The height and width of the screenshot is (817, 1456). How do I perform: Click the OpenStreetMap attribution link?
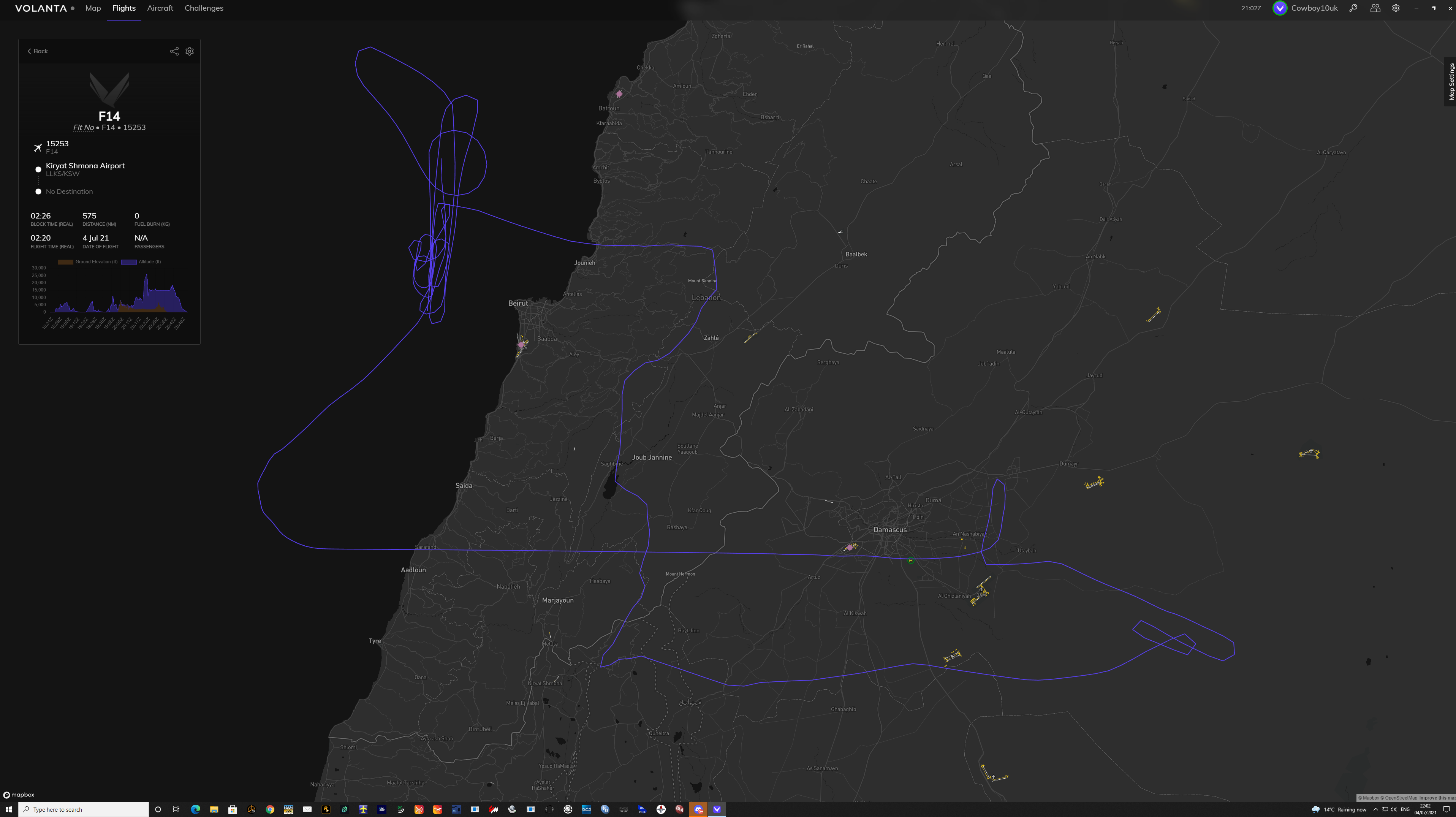click(1399, 798)
